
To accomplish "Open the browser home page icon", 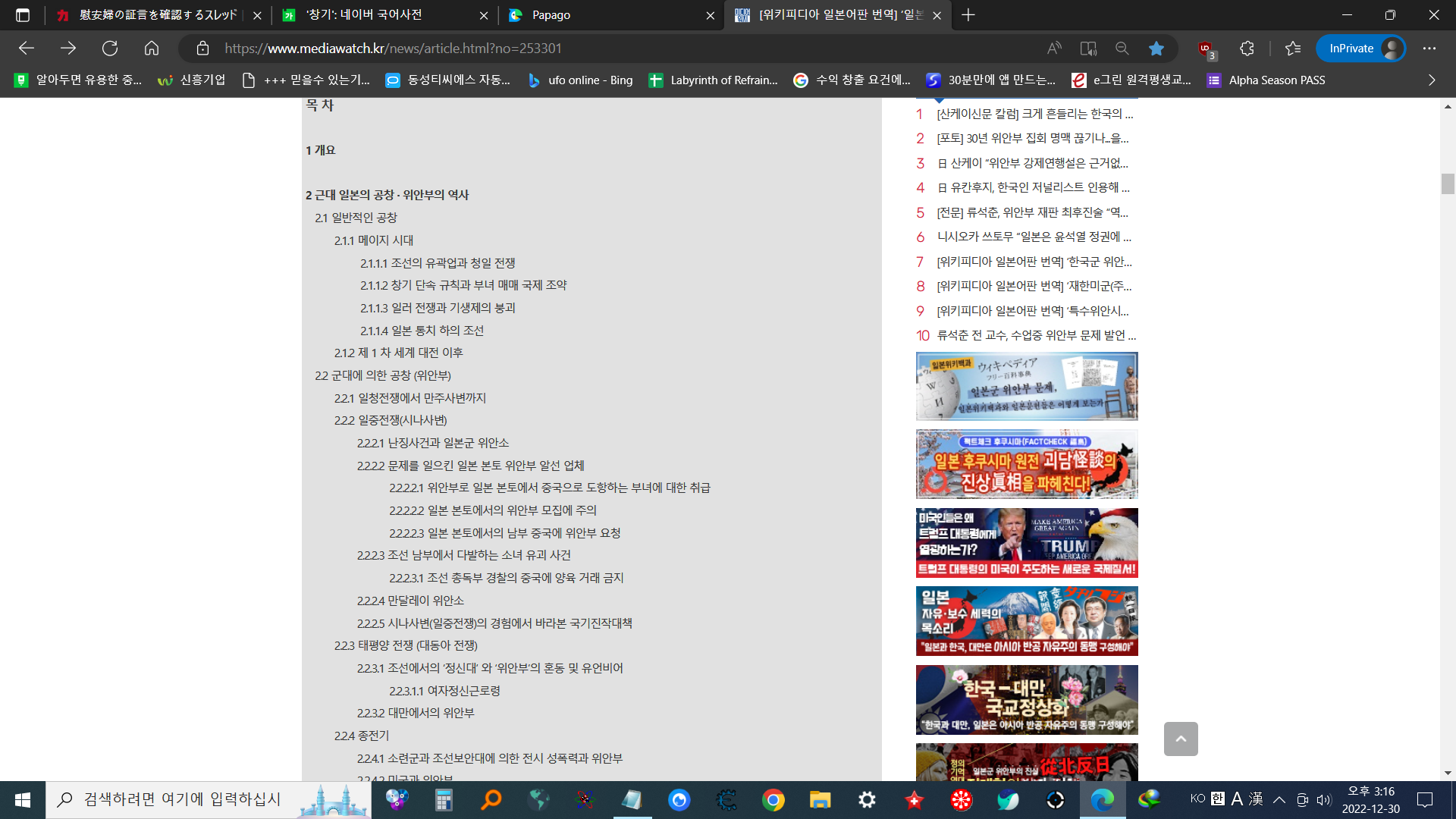I will pyautogui.click(x=152, y=49).
